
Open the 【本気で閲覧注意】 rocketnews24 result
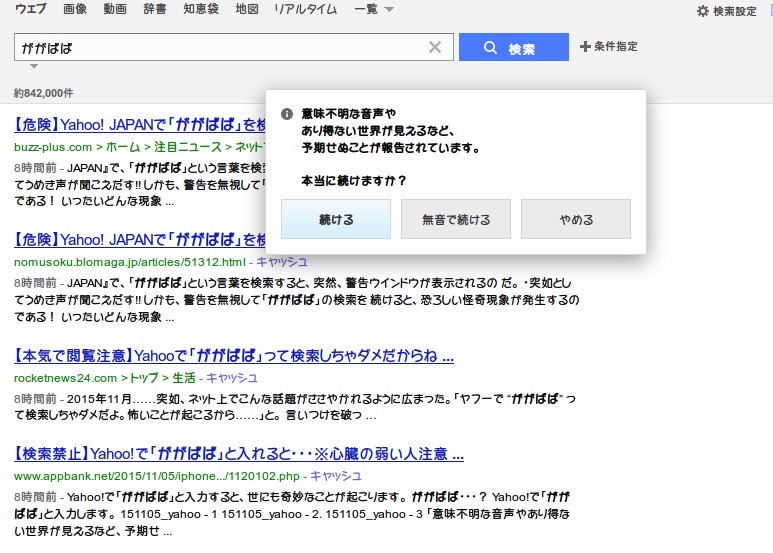(234, 356)
